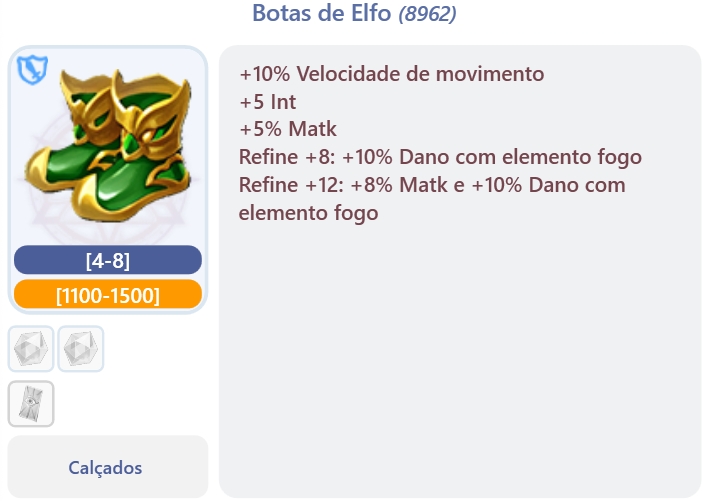
Task: Click the orange [1100-1500] range badge
Action: [x=108, y=295]
